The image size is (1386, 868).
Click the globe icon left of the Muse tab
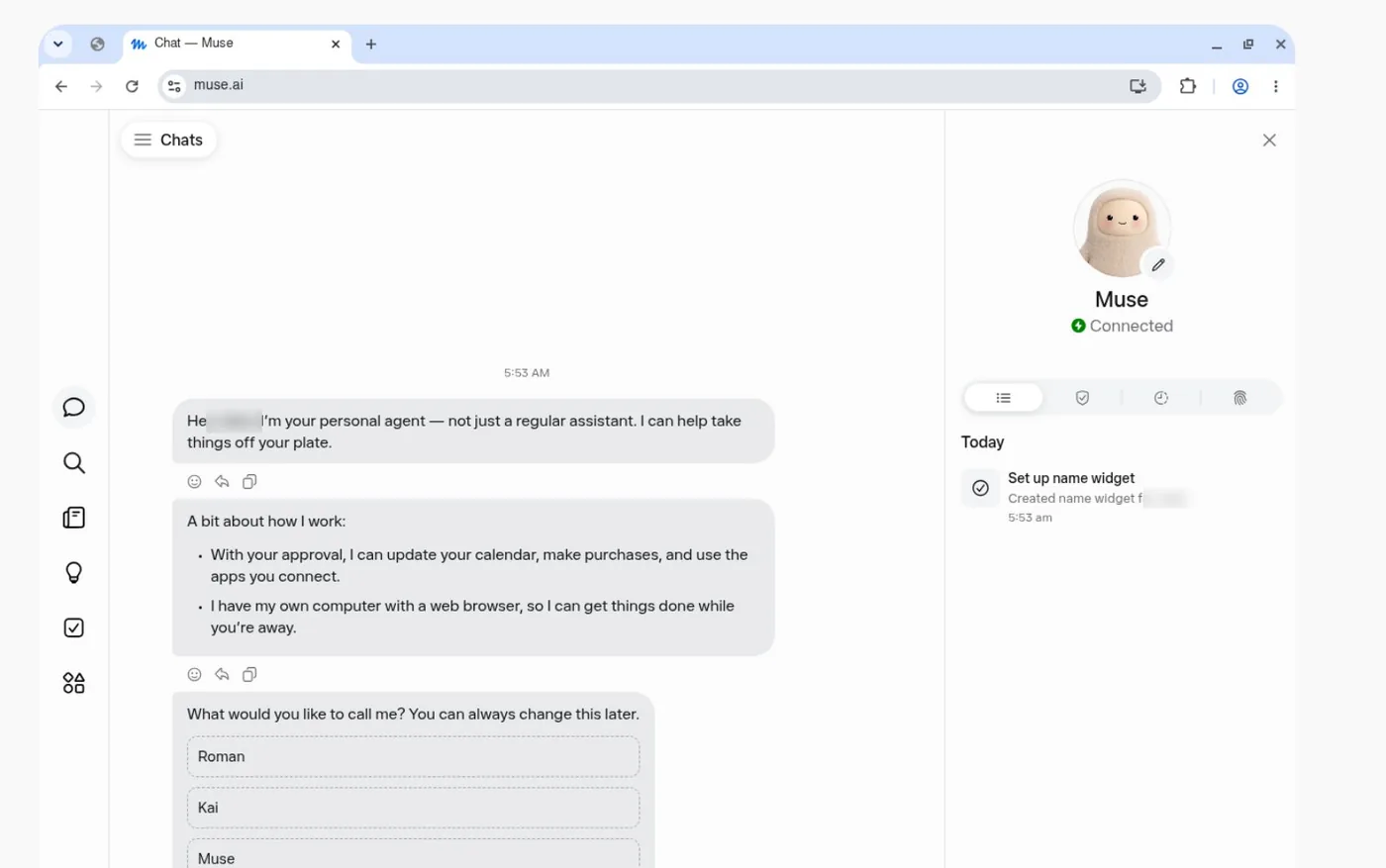[97, 44]
